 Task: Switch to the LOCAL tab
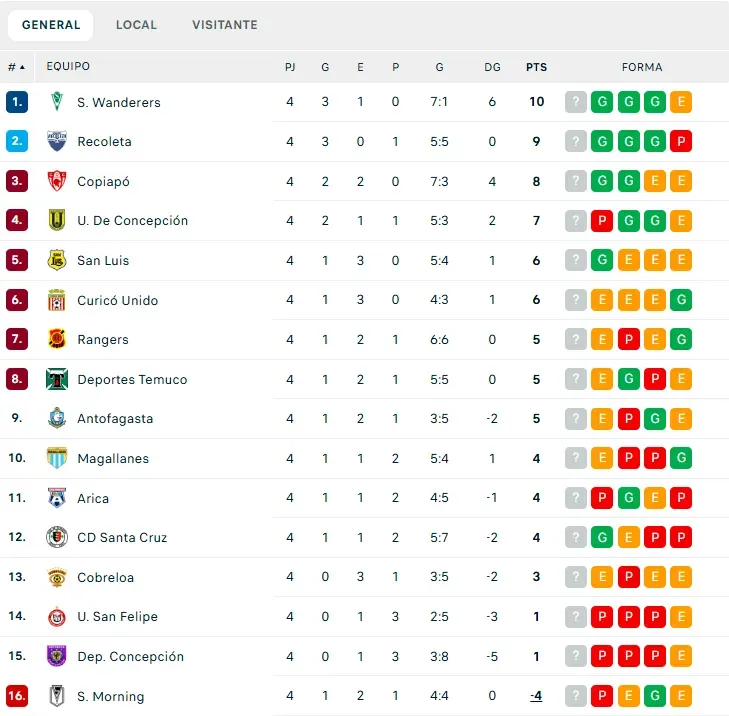click(136, 25)
